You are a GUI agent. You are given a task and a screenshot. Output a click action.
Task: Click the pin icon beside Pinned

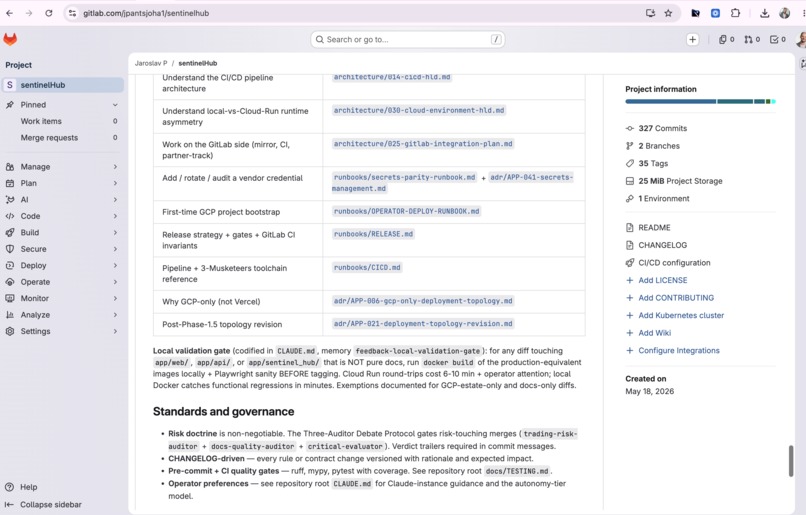(x=10, y=104)
